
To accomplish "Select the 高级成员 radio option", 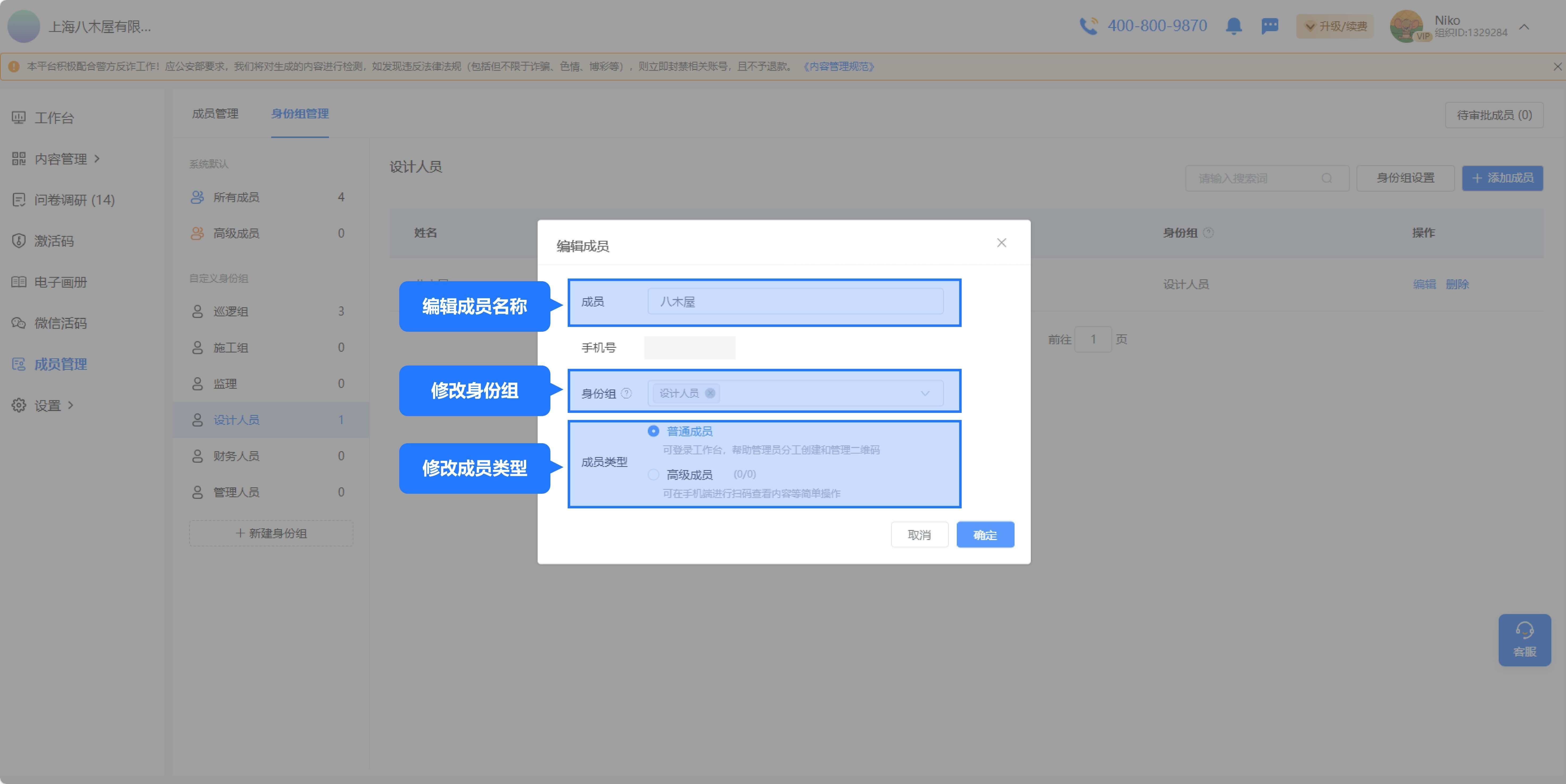I will pos(653,475).
